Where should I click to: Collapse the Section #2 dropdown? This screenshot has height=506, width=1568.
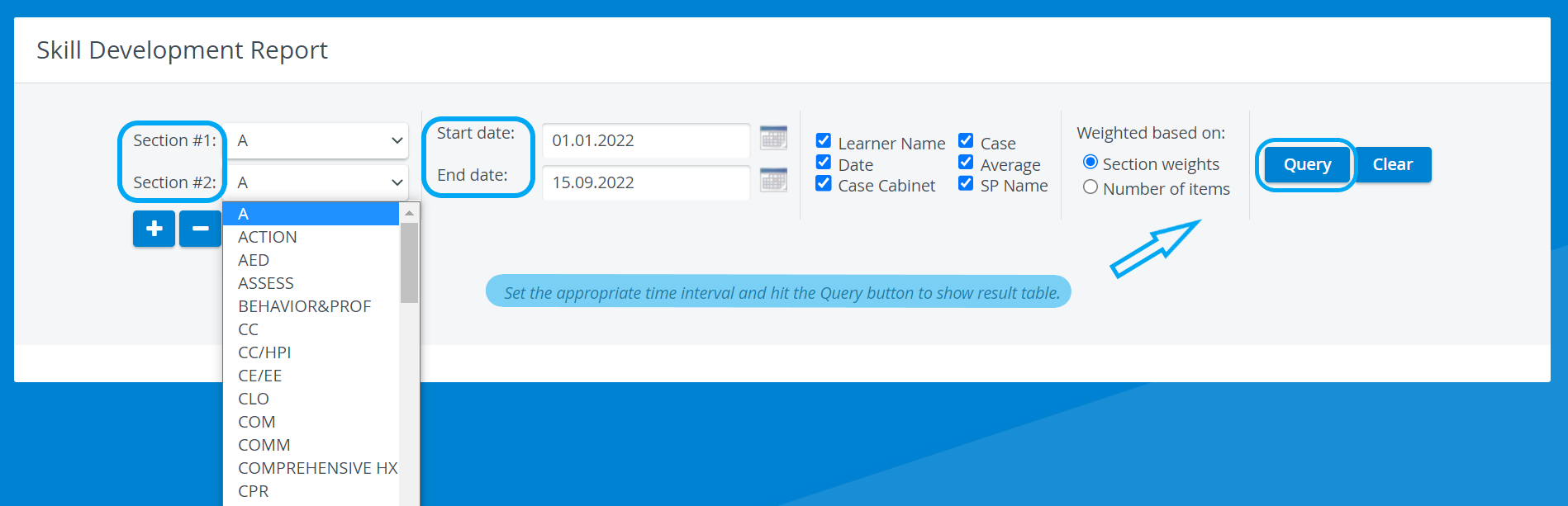316,182
